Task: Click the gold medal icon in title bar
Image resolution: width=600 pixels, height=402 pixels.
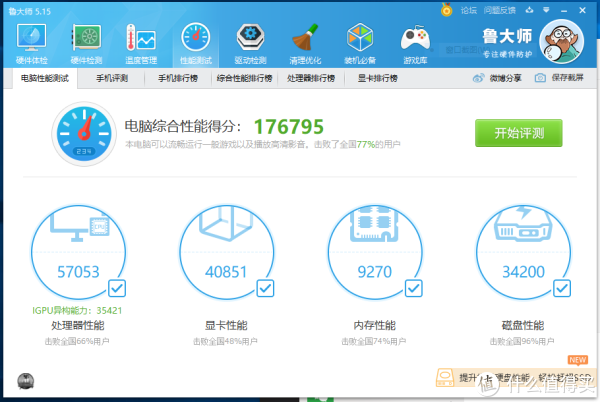Action: click(x=446, y=10)
